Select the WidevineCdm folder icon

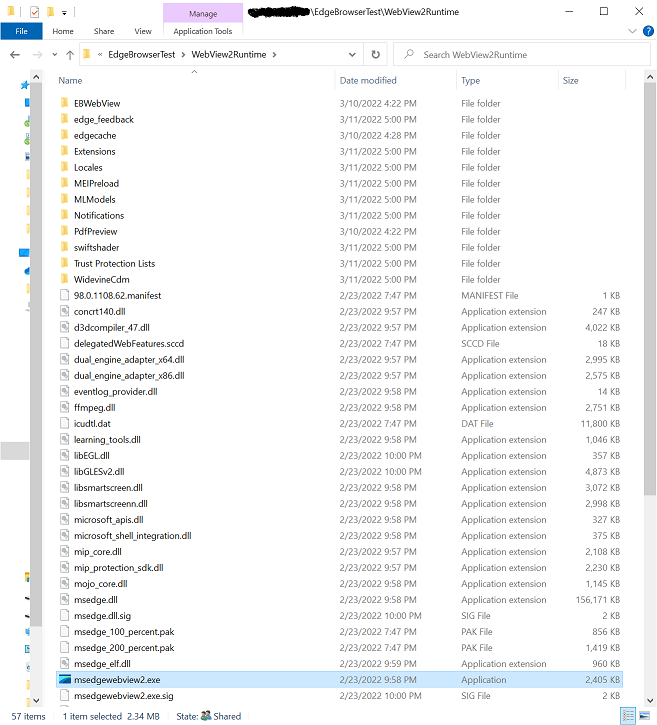pyautogui.click(x=65, y=279)
